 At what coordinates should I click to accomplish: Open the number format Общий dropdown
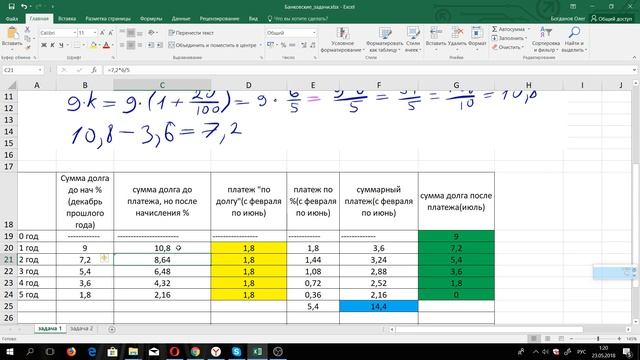pyautogui.click(x=314, y=33)
